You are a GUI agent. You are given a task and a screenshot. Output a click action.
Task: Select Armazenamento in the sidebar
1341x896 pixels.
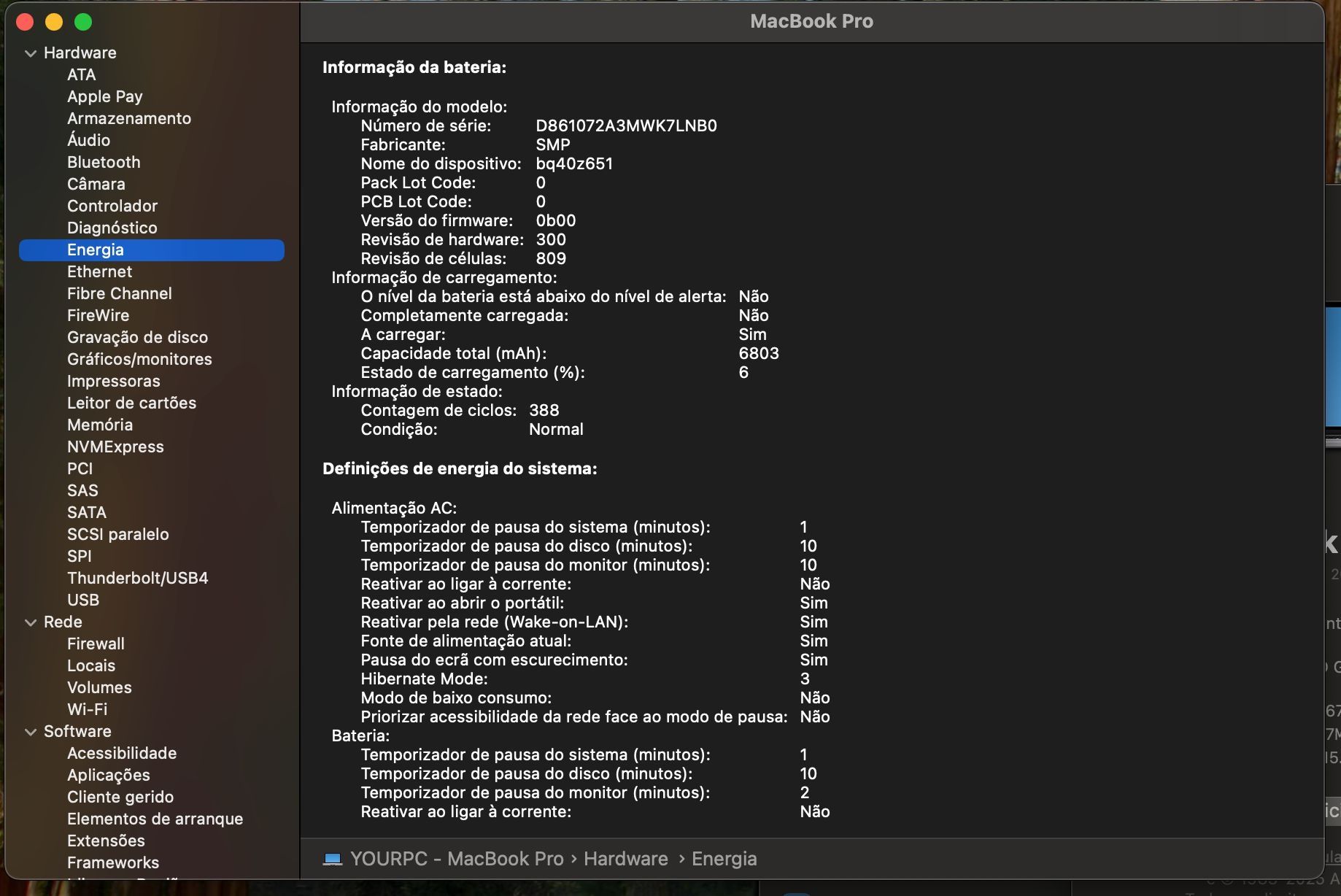(129, 118)
